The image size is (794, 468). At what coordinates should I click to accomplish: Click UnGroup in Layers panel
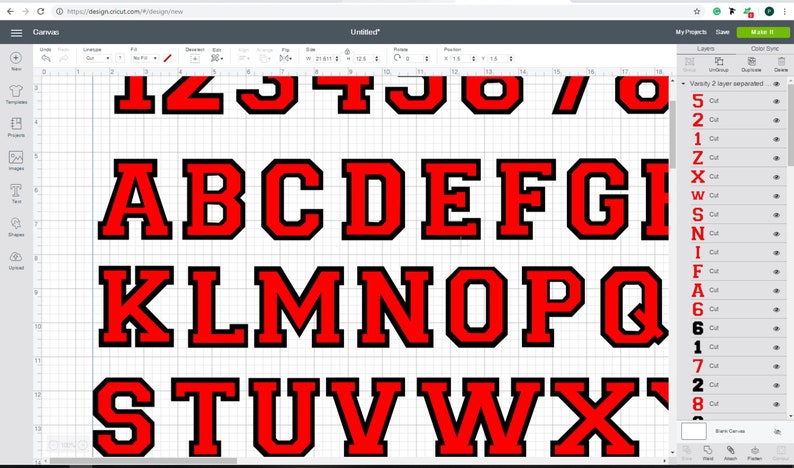(x=718, y=64)
